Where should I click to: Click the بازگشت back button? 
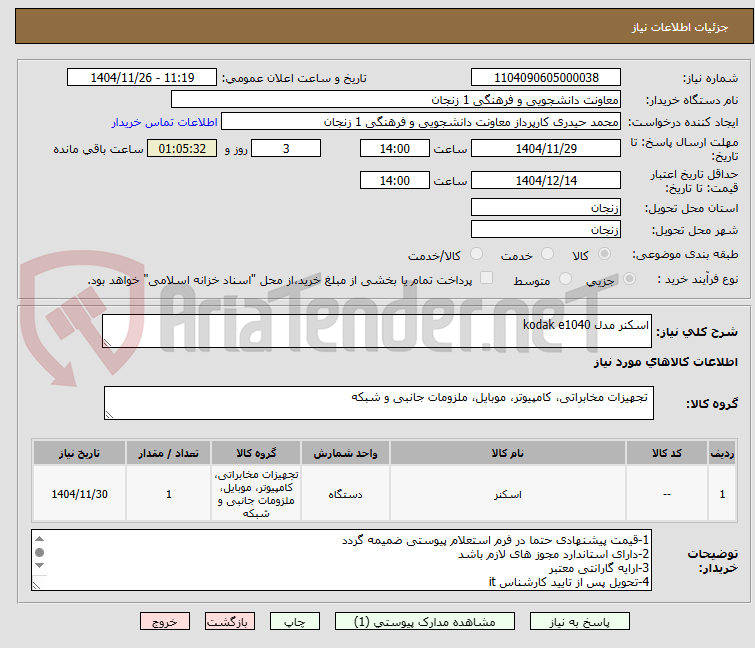coord(229,622)
